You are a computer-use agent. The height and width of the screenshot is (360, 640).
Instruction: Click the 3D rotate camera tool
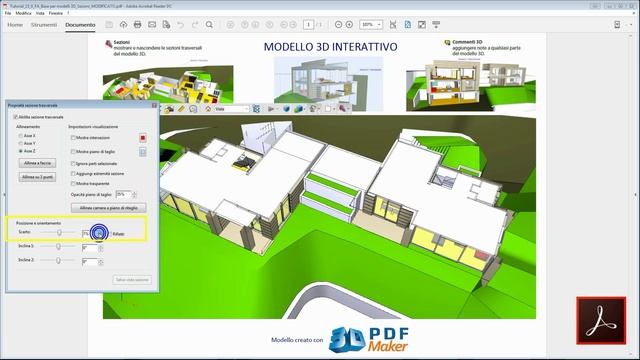click(x=169, y=109)
